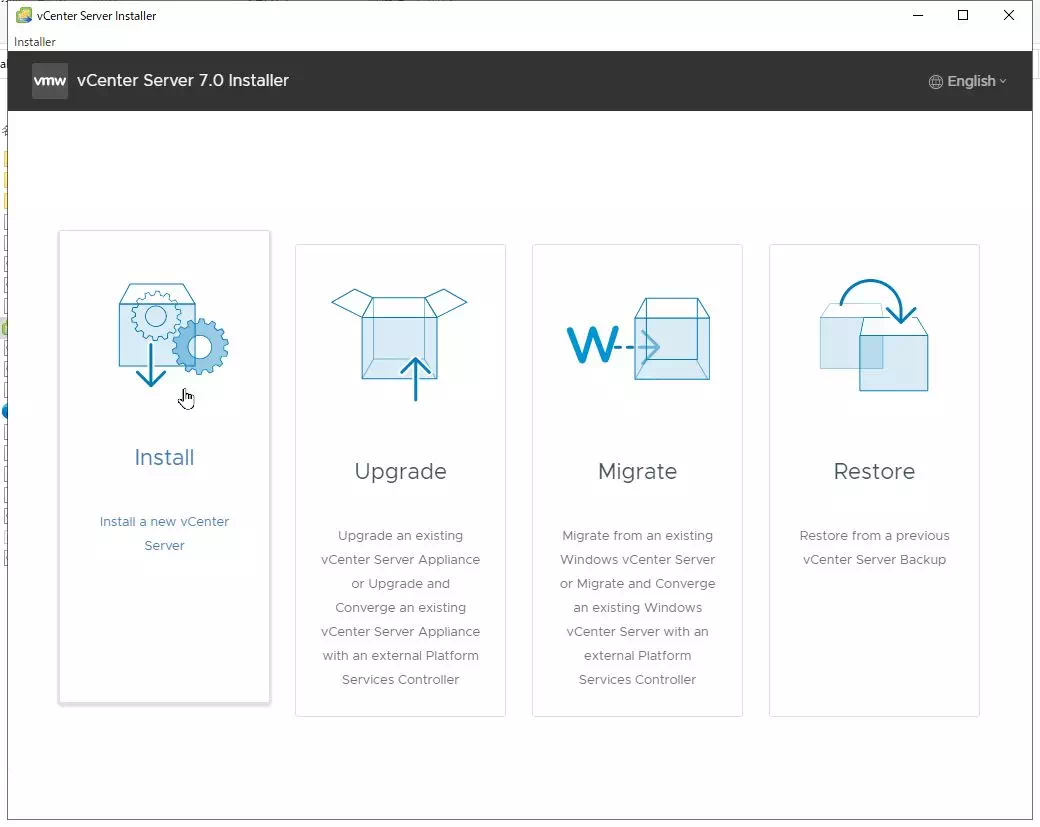Choose the Restore heading
This screenshot has width=1040, height=827.
pos(874,472)
